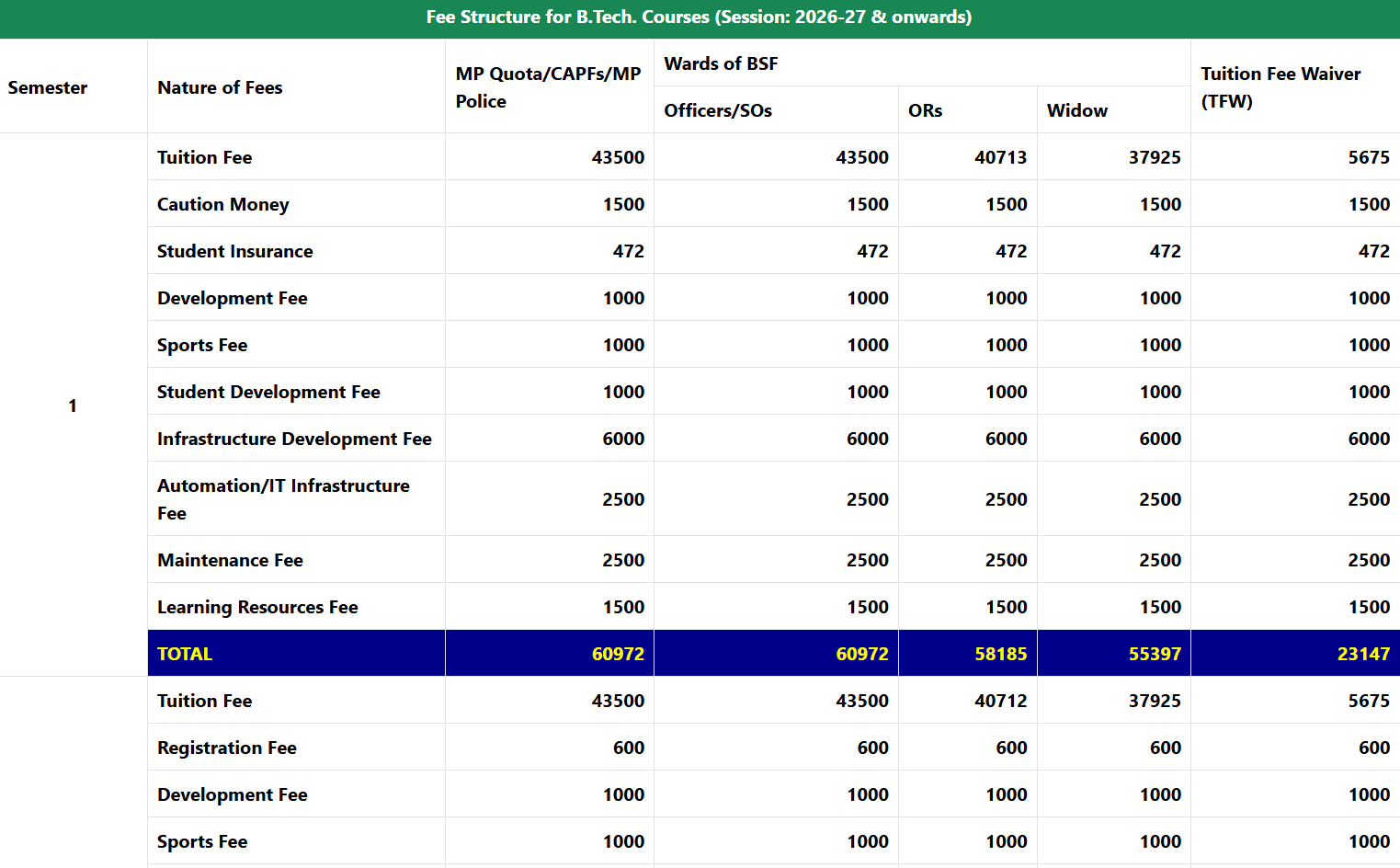
Task: Click the Widow column sub-header
Action: 1076,110
